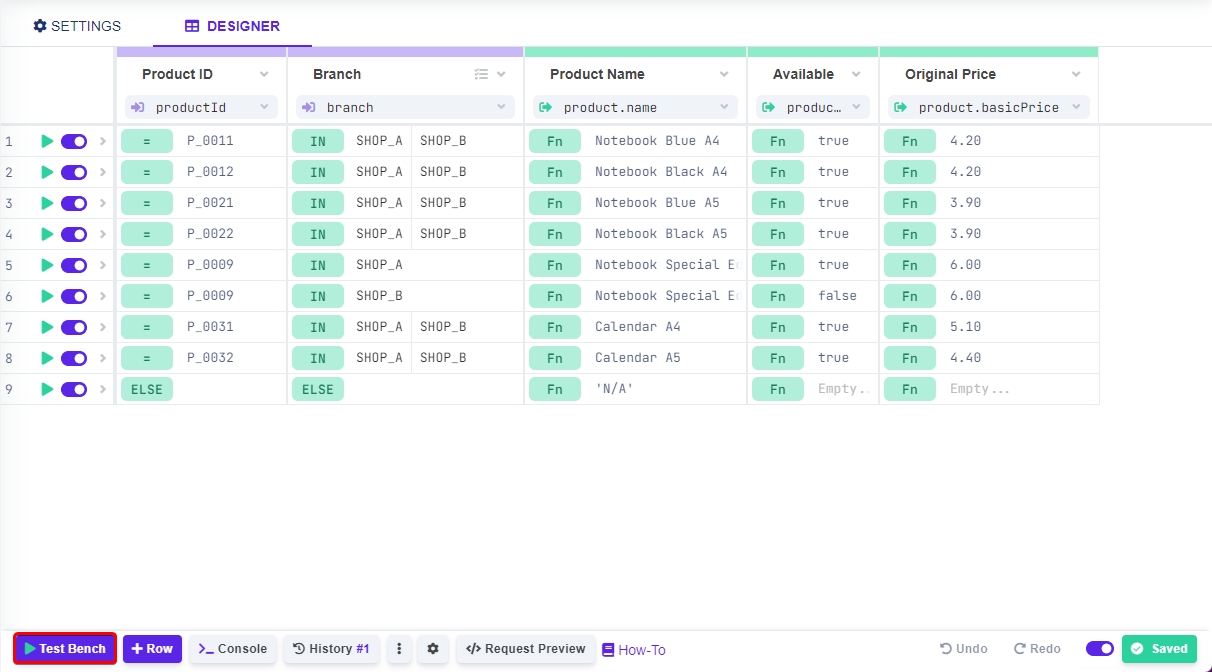
Task: Expand the Product ID column header dropdown
Action: point(264,74)
